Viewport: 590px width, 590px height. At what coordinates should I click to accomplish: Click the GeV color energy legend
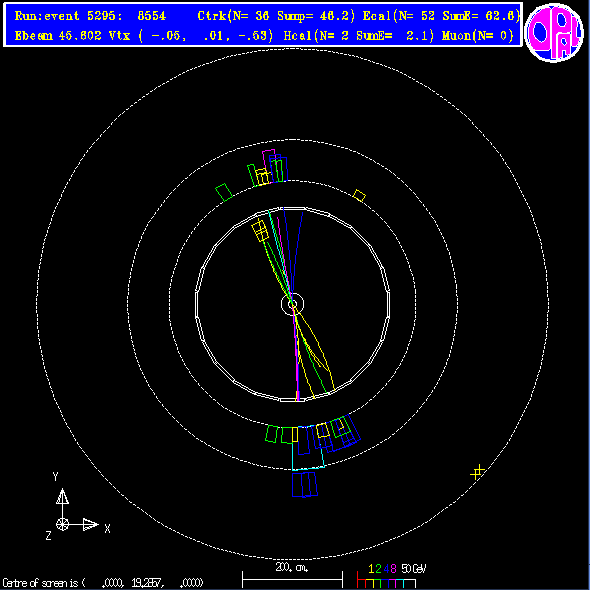(391, 576)
